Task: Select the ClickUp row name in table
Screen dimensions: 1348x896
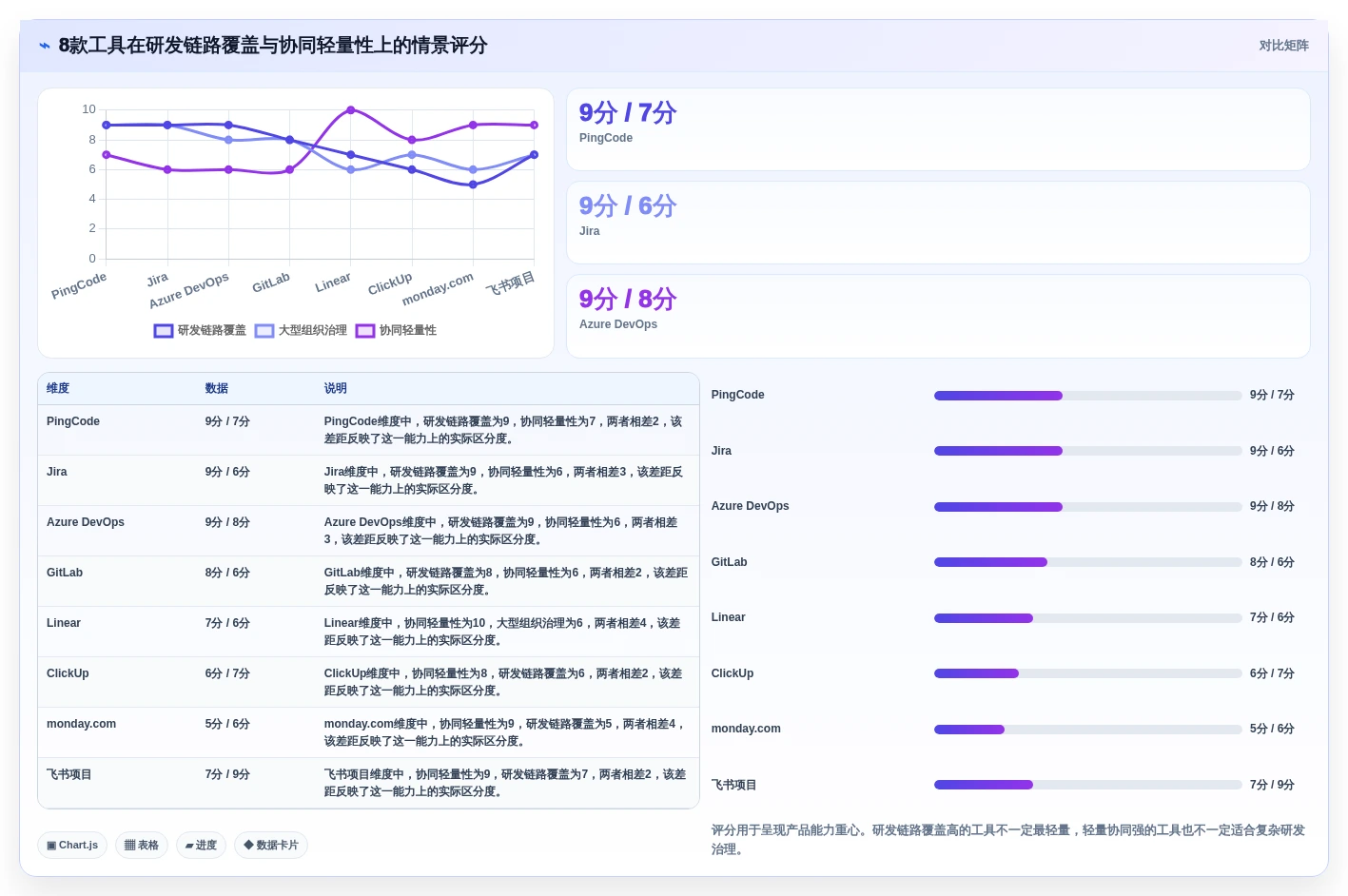Action: click(68, 673)
